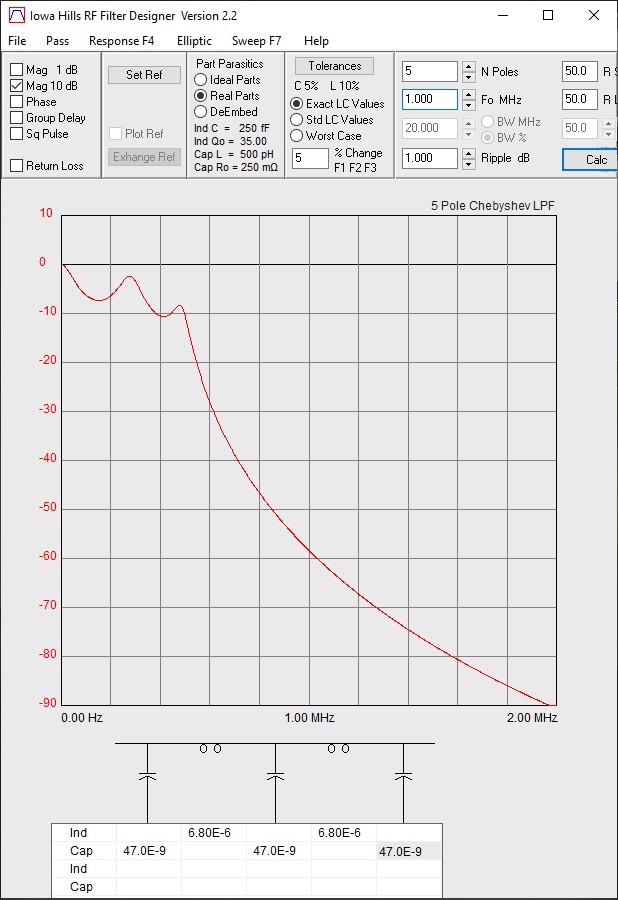This screenshot has height=900, width=618.
Task: Open the Pass menu
Action: pyautogui.click(x=57, y=41)
